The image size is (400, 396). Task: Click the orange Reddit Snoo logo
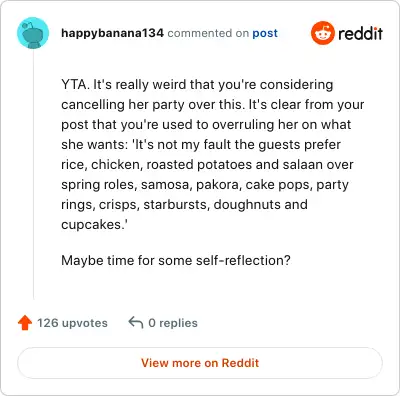coord(323,33)
